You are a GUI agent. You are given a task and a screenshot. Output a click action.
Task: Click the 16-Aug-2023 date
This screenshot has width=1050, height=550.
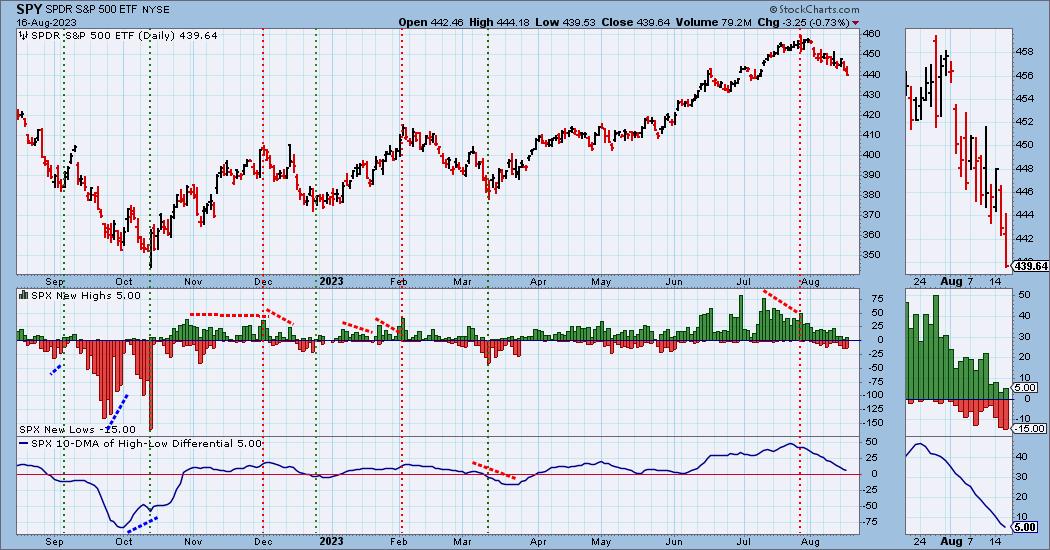click(46, 23)
